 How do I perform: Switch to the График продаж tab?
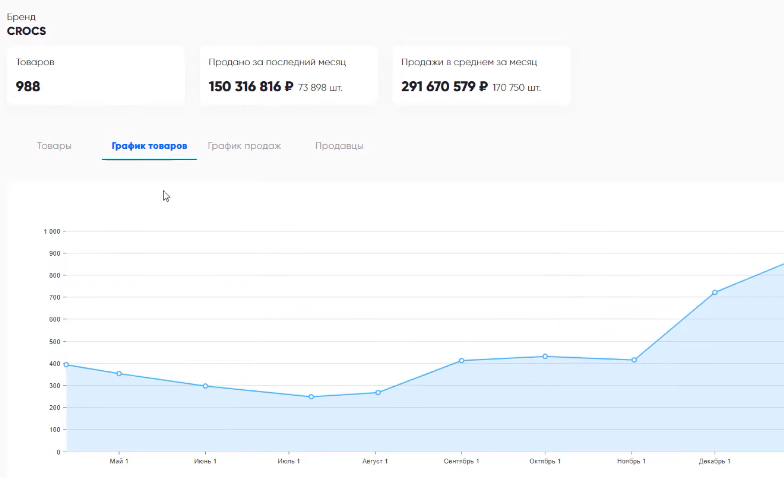click(244, 146)
